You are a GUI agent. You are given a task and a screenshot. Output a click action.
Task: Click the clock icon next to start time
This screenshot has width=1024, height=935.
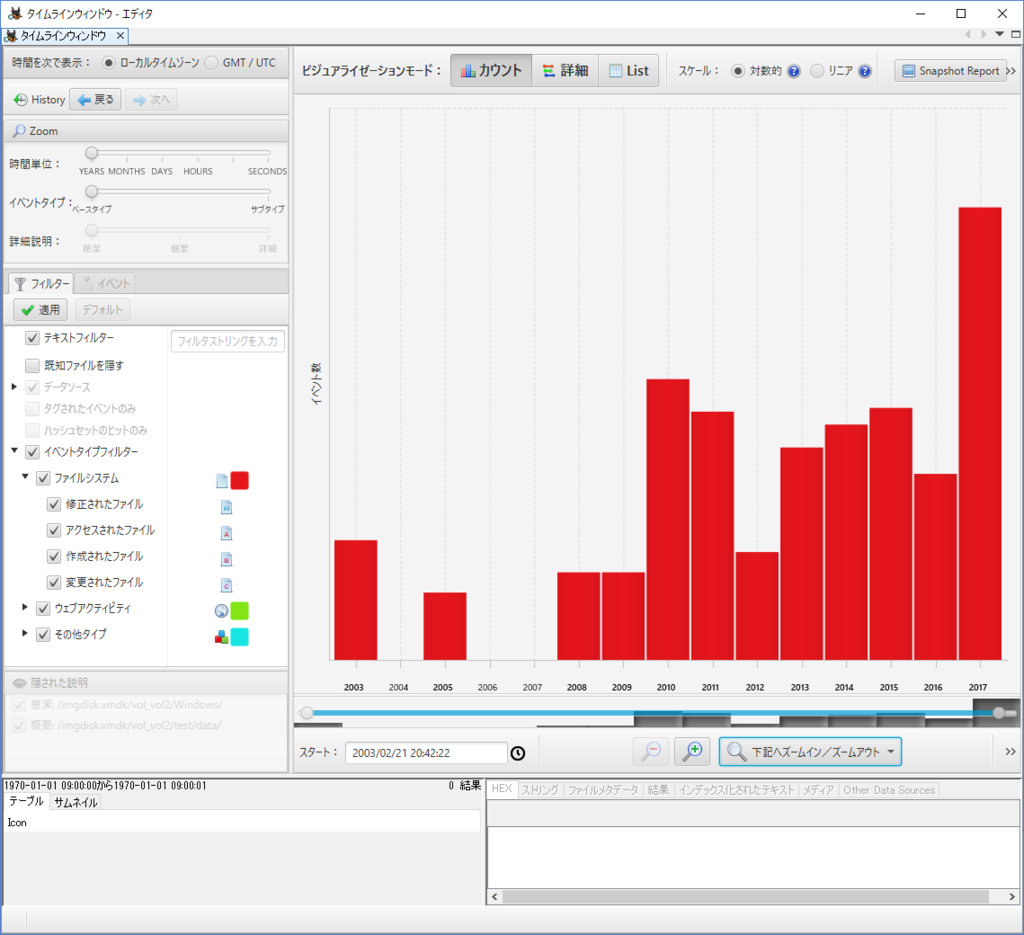tap(518, 753)
